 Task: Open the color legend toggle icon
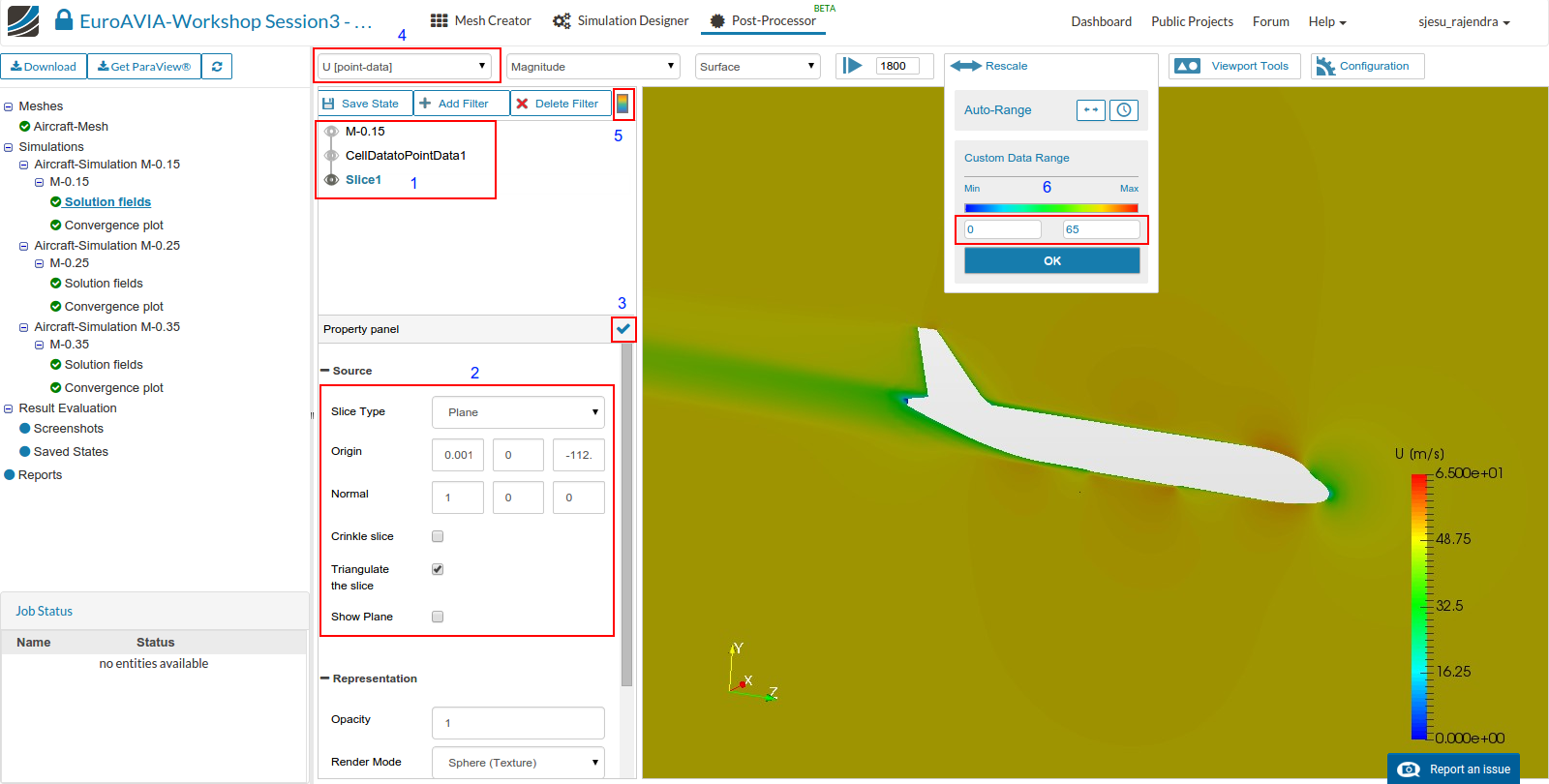pos(623,103)
